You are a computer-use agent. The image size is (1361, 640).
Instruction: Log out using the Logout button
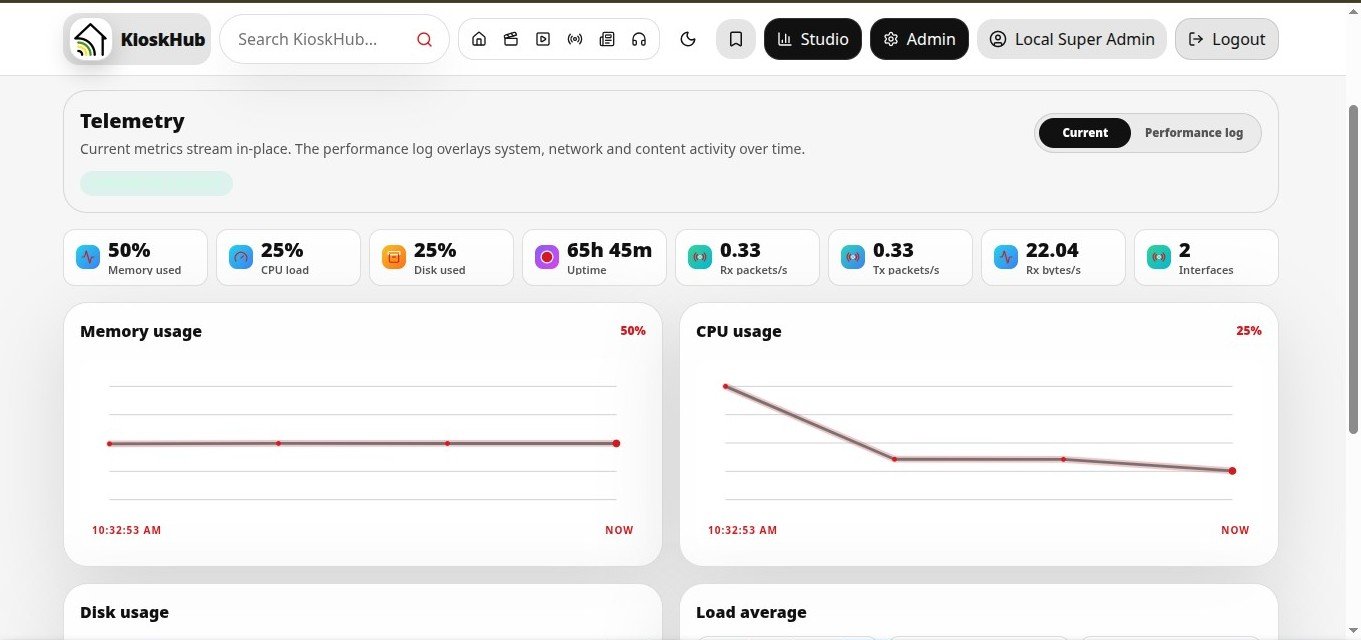[x=1227, y=39]
